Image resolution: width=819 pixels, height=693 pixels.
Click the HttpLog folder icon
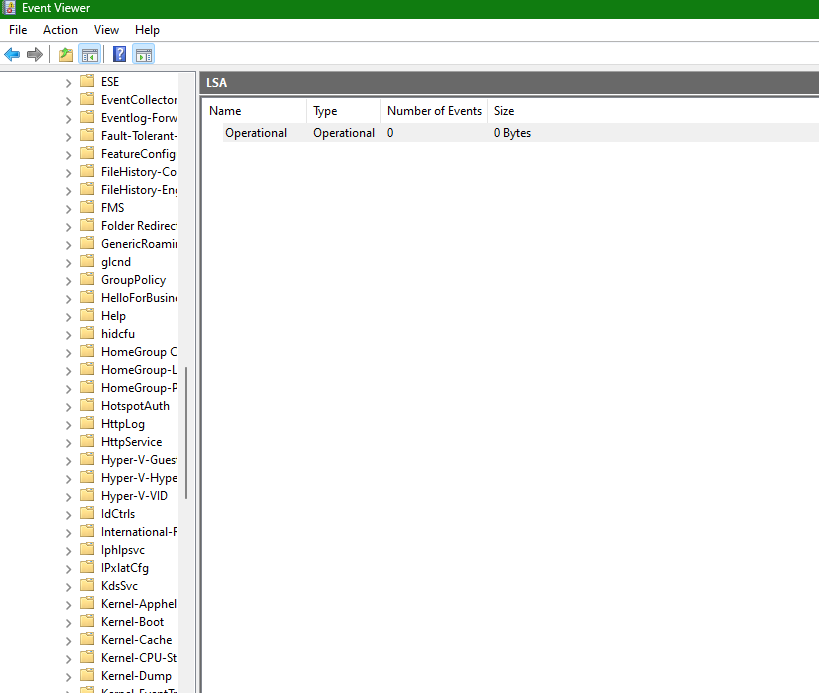click(87, 424)
